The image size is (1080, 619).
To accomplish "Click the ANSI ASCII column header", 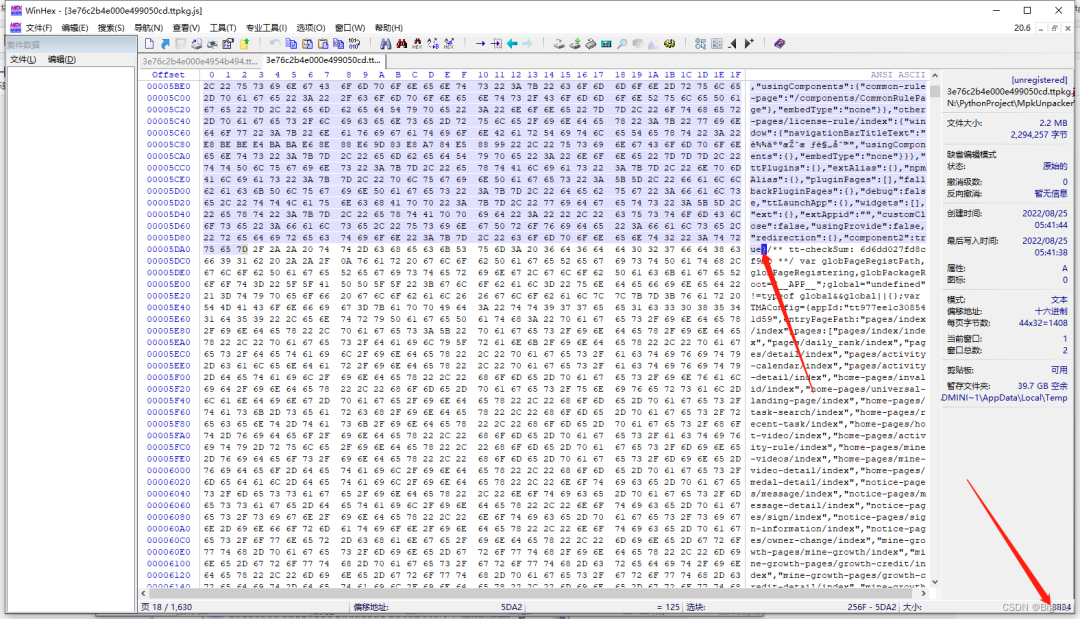I will pyautogui.click(x=897, y=74).
